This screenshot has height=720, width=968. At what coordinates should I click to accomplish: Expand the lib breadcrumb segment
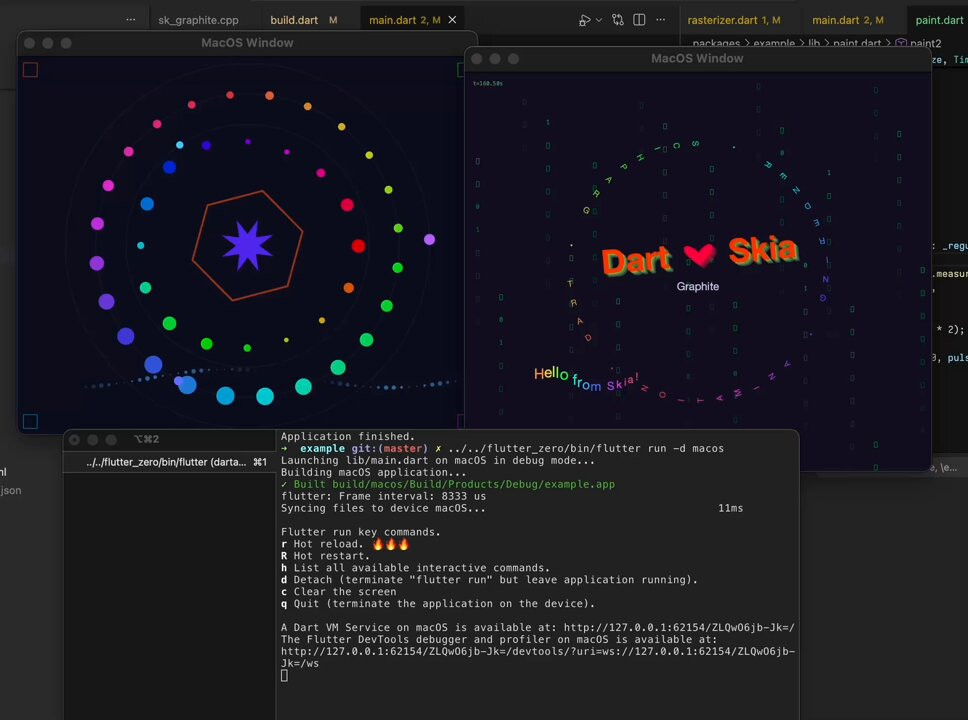click(813, 44)
